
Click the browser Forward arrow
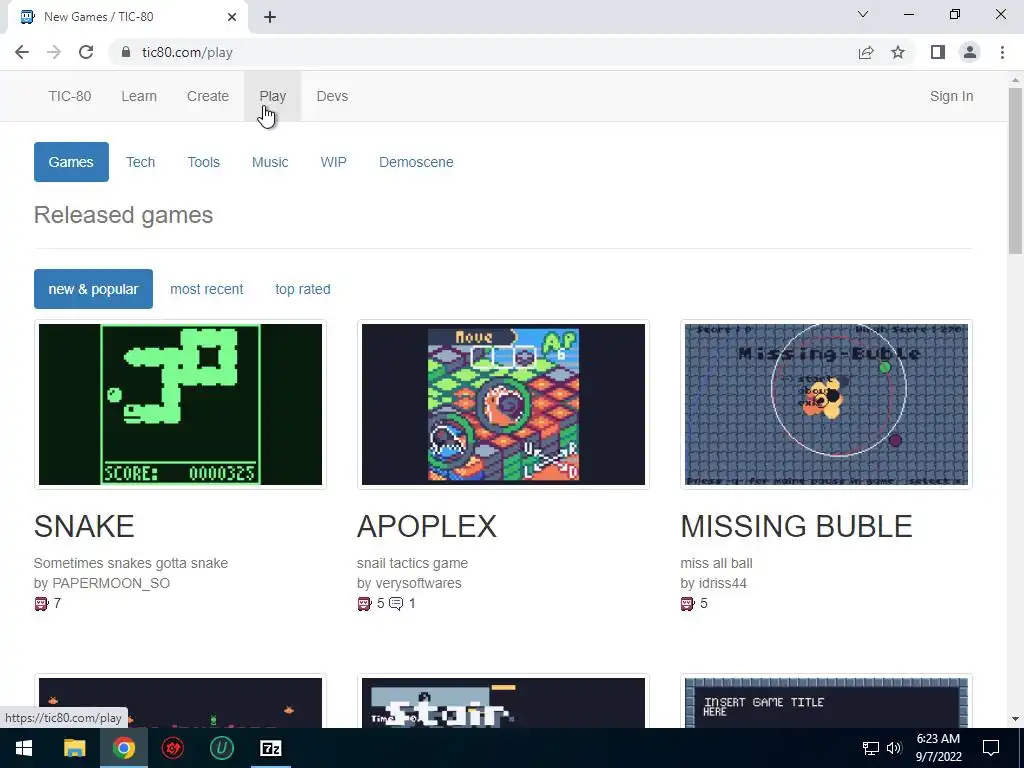click(x=54, y=52)
